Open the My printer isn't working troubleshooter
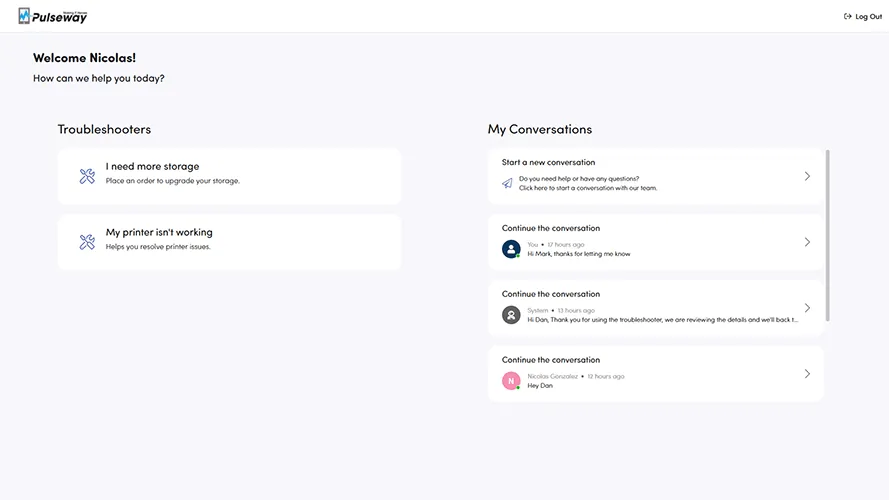 229,242
